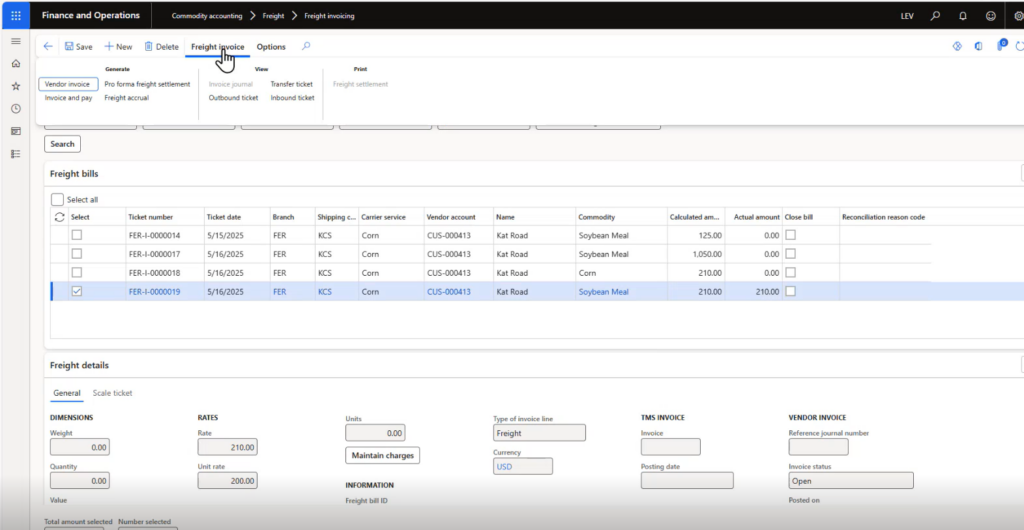The width and height of the screenshot is (1024, 530).
Task: Sort by Ticket date column header
Action: [225, 217]
